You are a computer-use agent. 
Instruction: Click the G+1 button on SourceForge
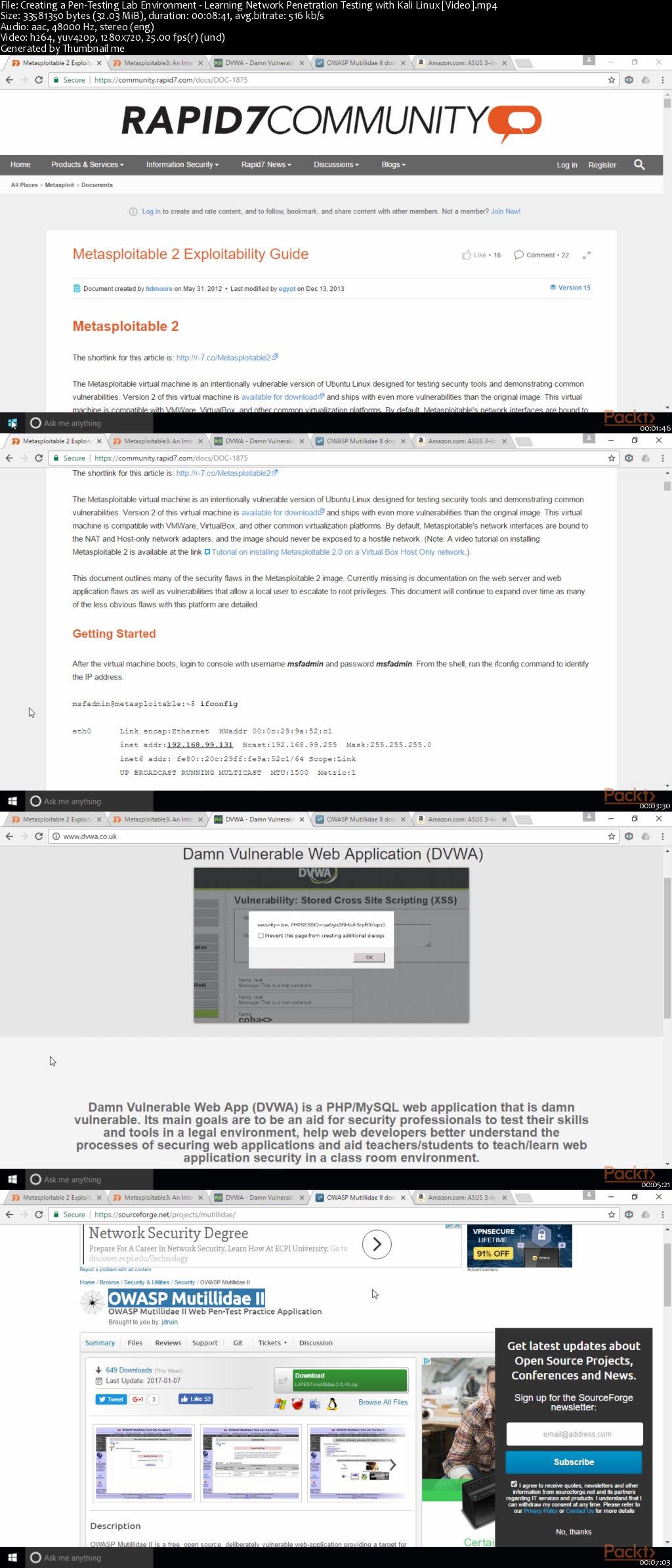click(x=138, y=1399)
